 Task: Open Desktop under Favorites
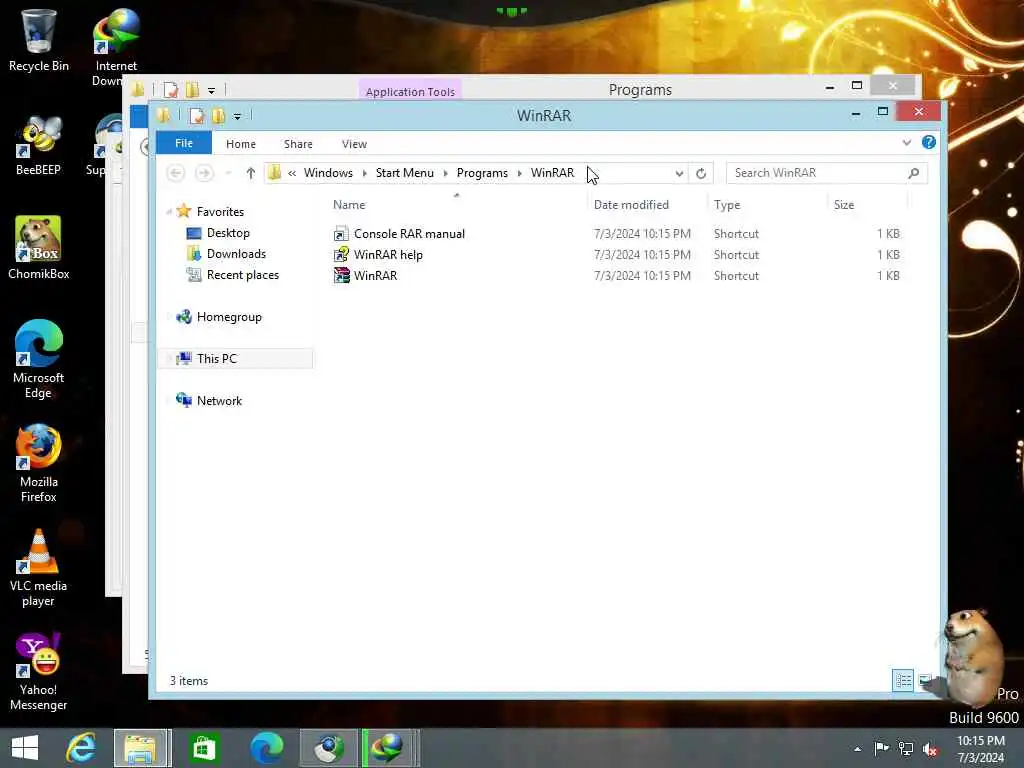click(x=228, y=232)
